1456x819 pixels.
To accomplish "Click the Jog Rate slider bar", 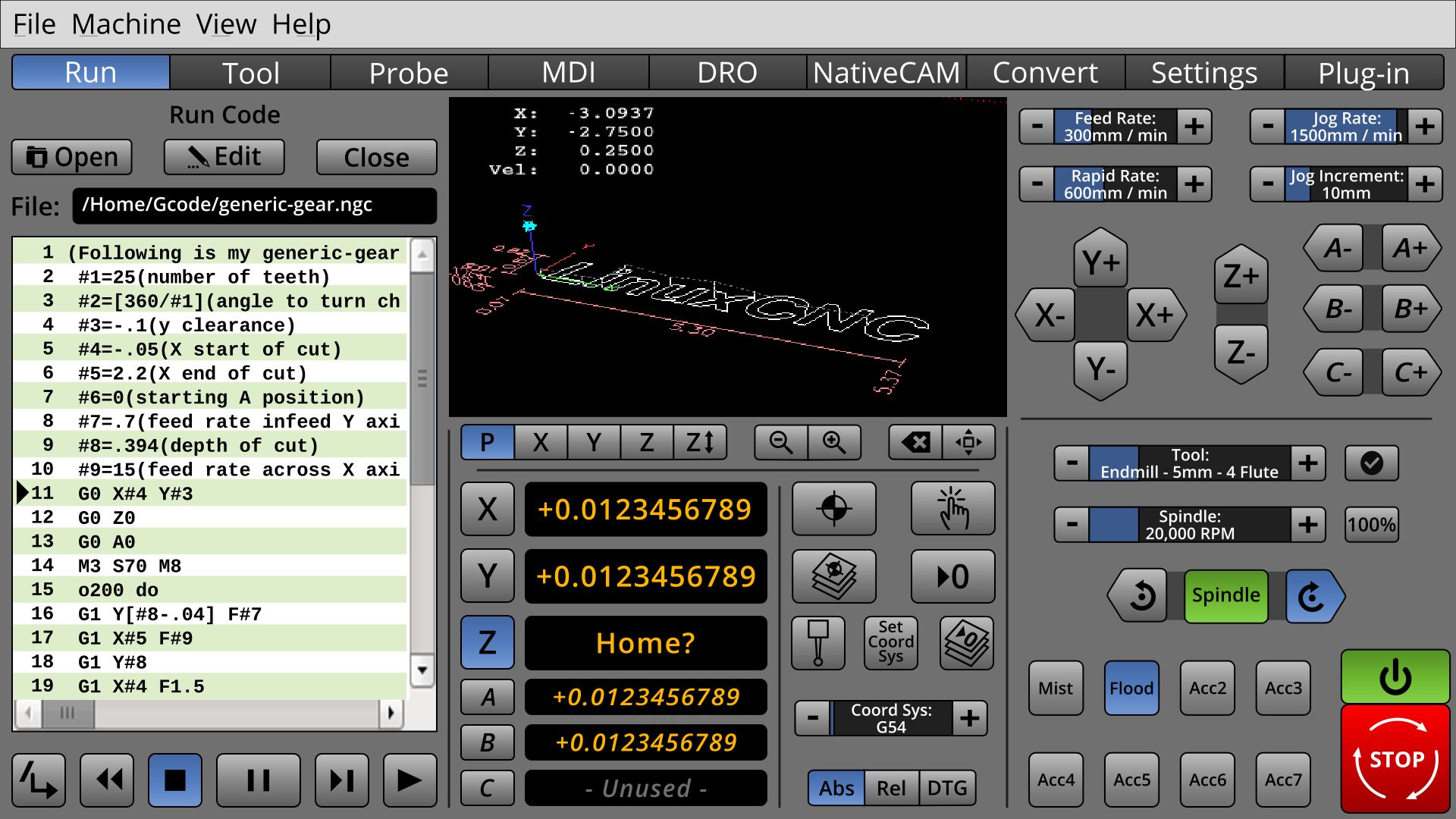I will (1346, 126).
